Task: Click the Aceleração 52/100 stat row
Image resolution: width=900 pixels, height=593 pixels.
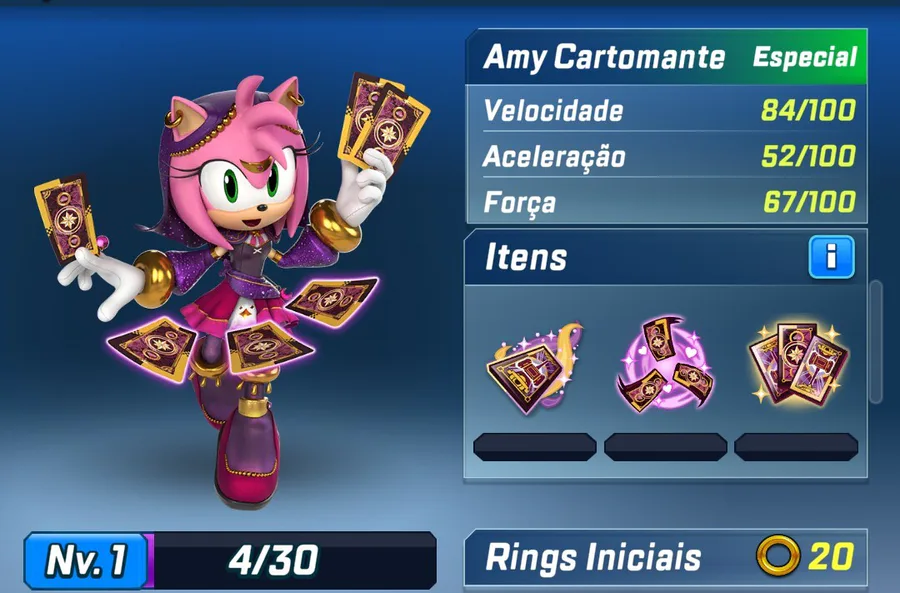Action: [x=669, y=156]
